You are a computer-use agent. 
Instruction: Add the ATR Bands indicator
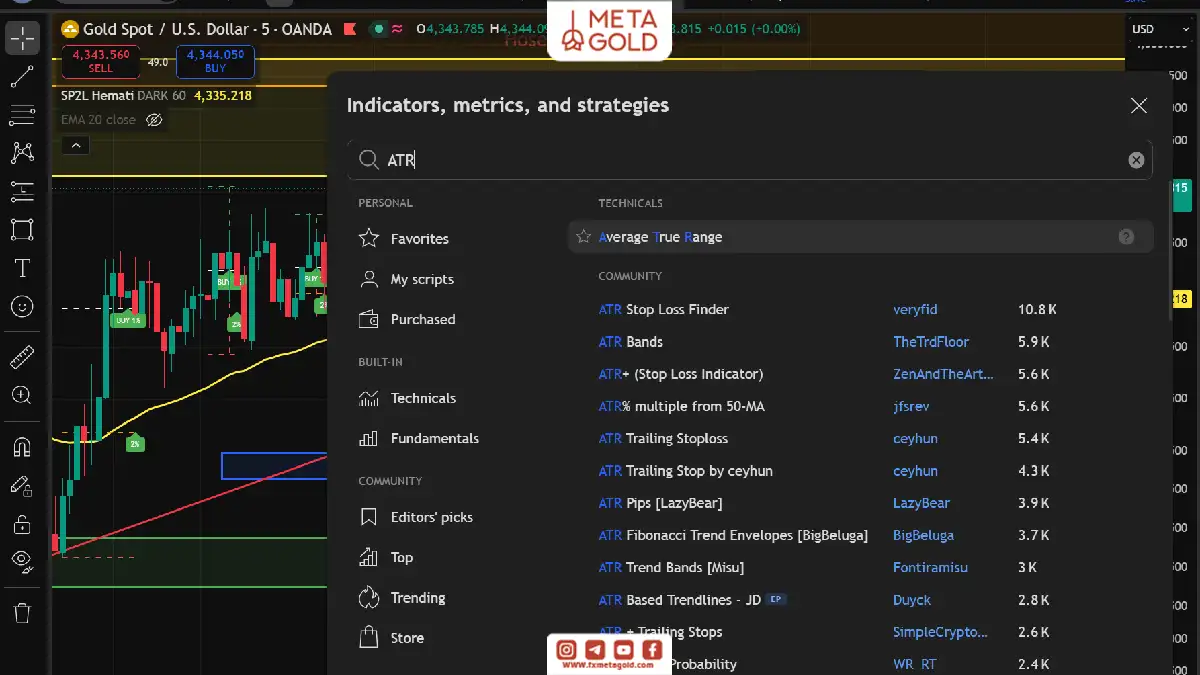pyautogui.click(x=631, y=342)
